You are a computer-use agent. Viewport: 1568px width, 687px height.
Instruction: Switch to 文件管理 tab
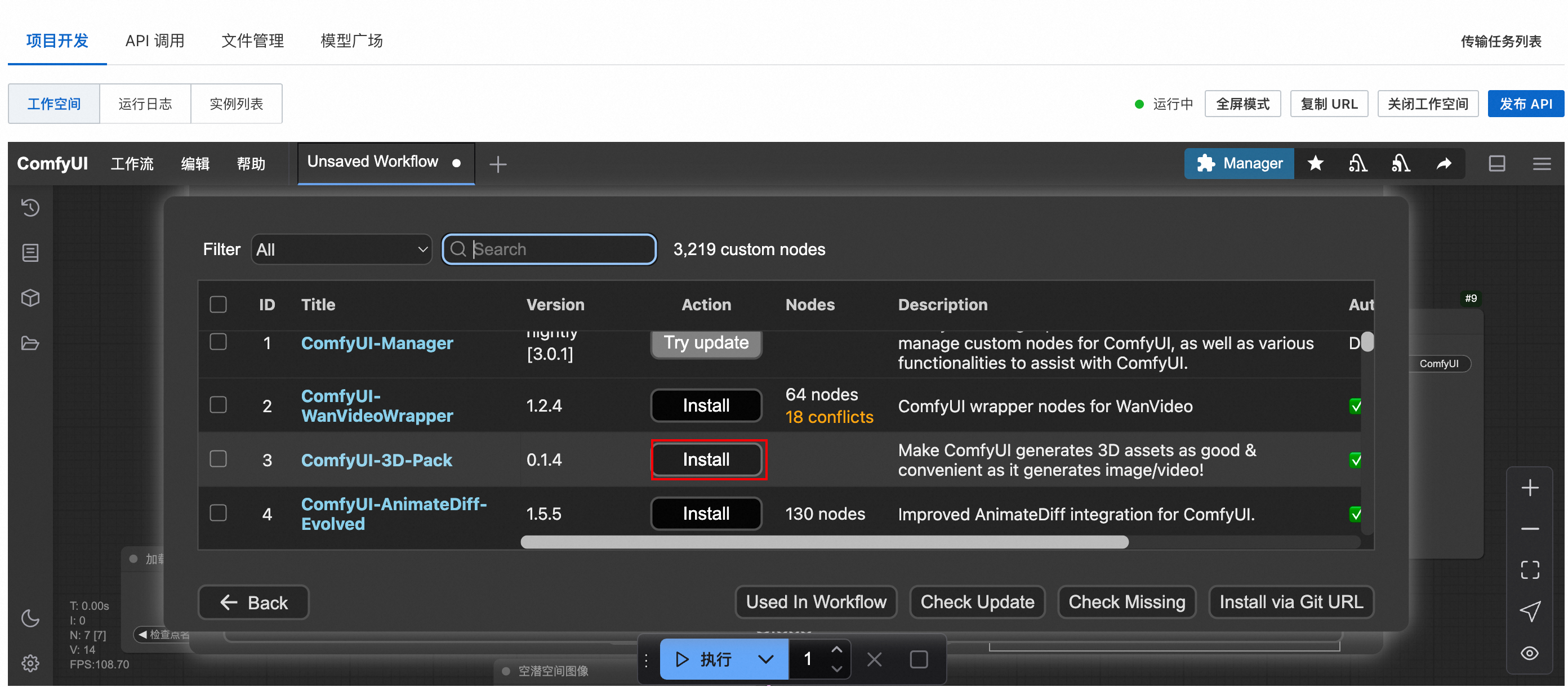[x=253, y=41]
